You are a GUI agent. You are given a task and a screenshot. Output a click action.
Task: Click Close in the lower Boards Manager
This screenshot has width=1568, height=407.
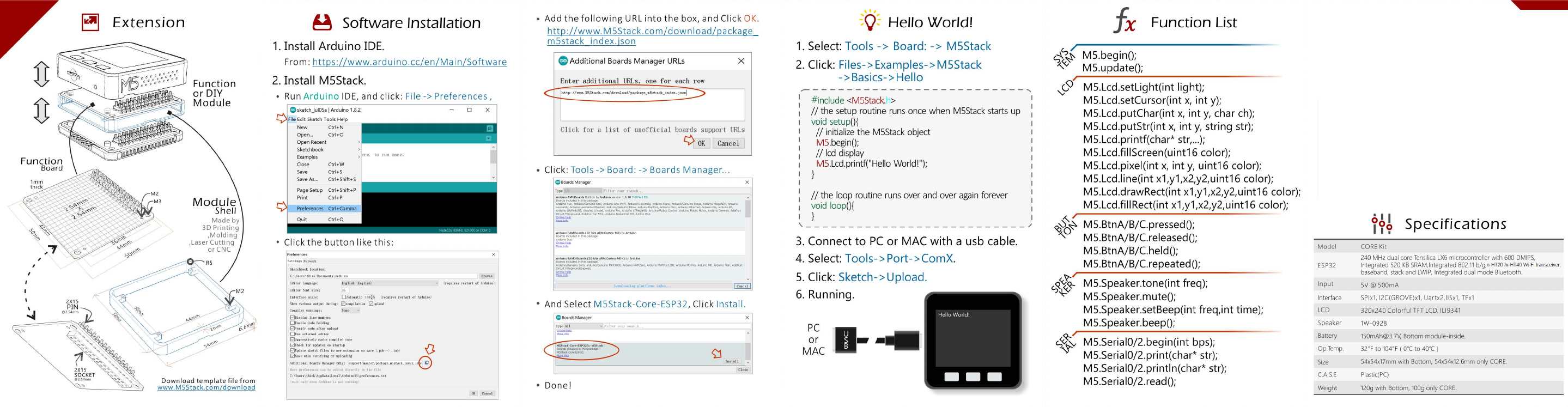(743, 370)
